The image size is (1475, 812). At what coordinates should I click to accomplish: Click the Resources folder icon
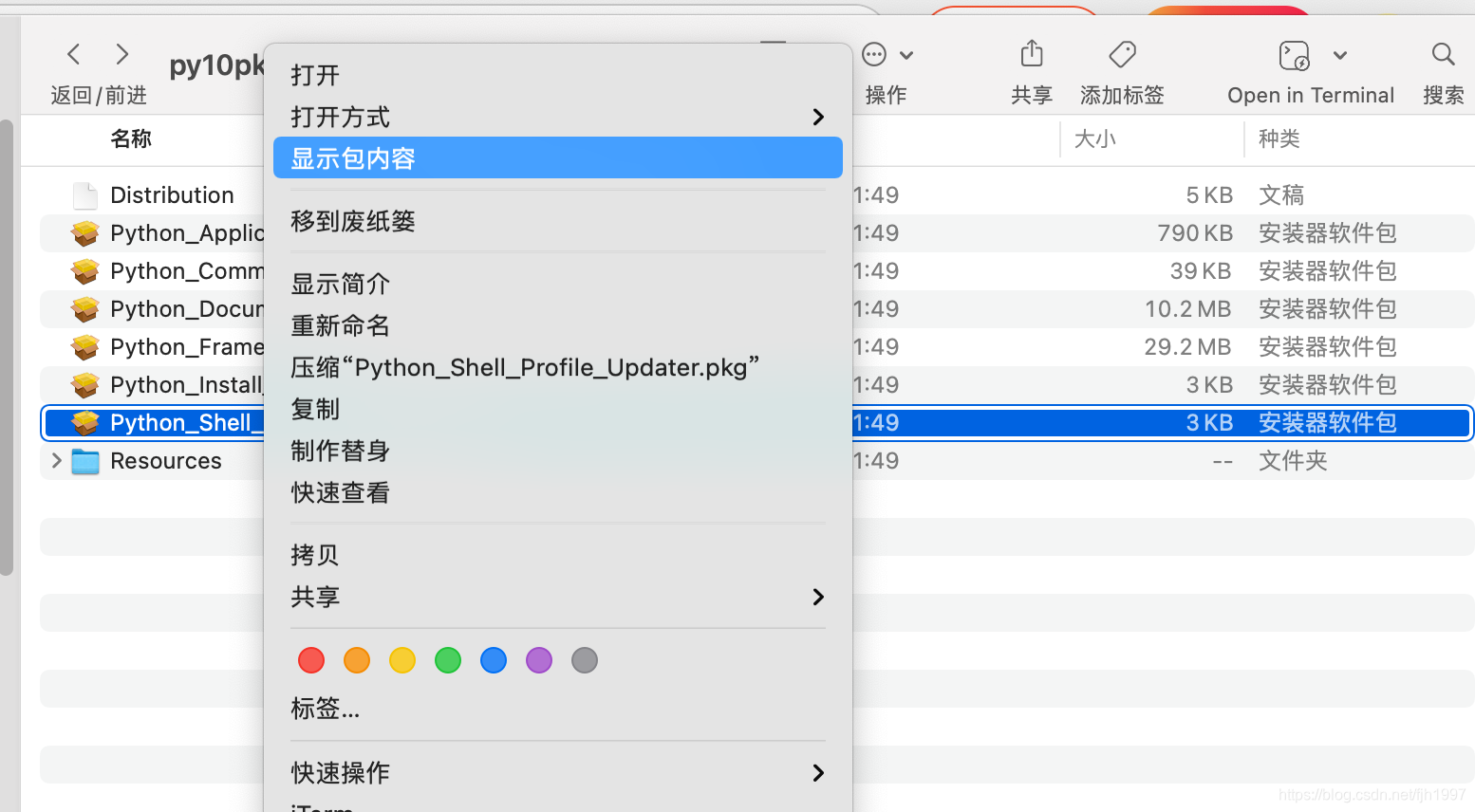(85, 460)
